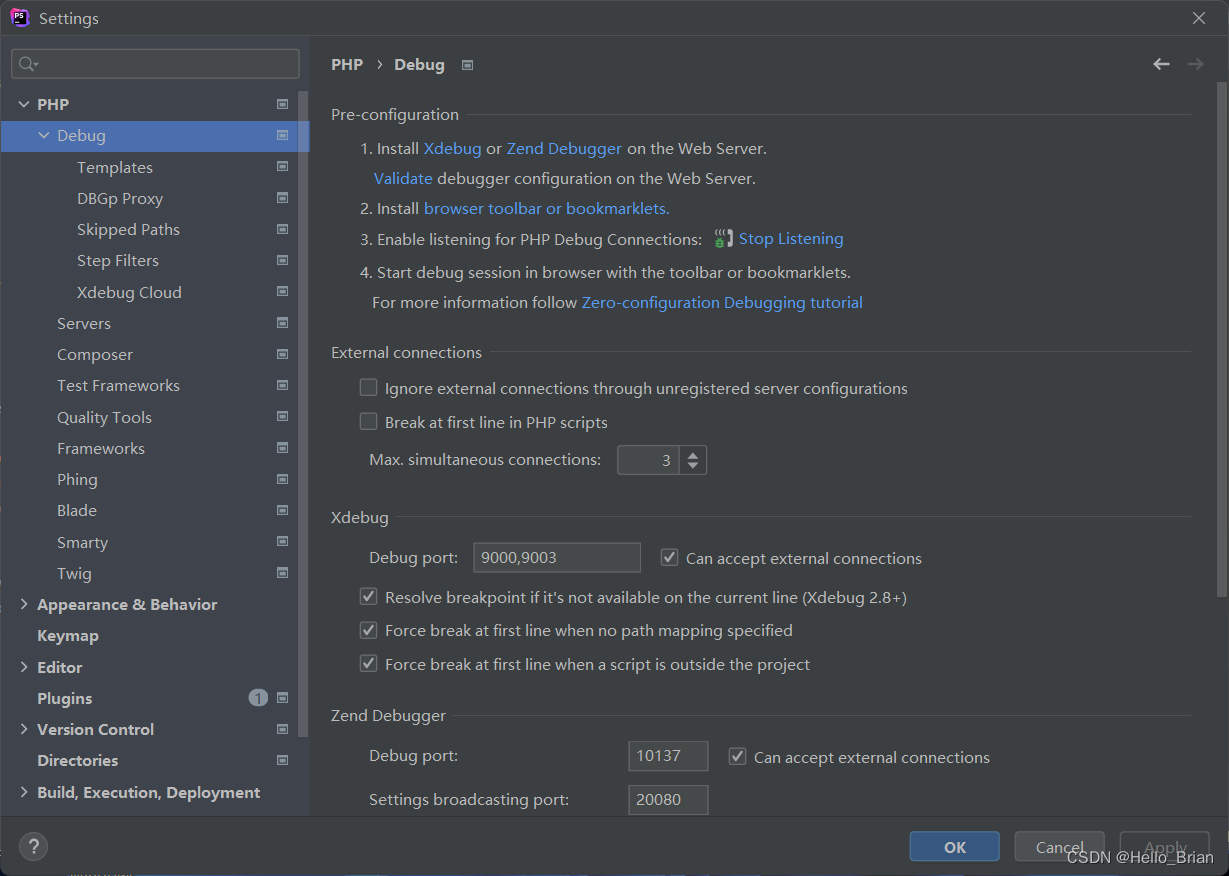The height and width of the screenshot is (876, 1229).
Task: Click the icon next to the Debug breadcrumb
Action: click(x=467, y=65)
